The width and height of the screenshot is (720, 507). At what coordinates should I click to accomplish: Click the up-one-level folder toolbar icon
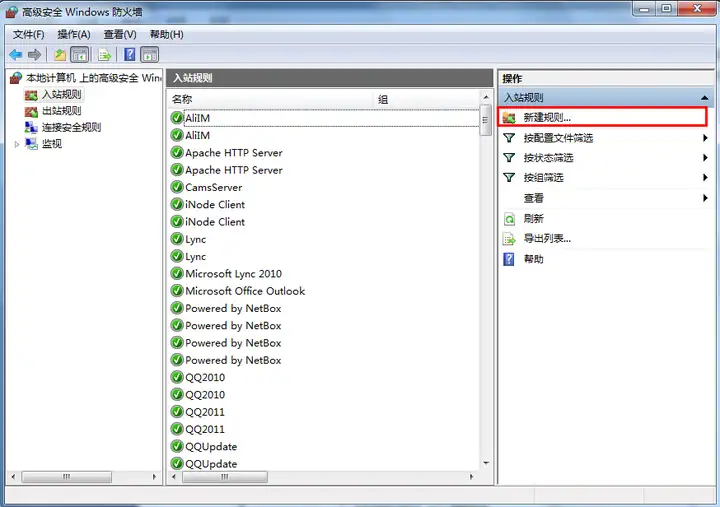[x=60, y=55]
